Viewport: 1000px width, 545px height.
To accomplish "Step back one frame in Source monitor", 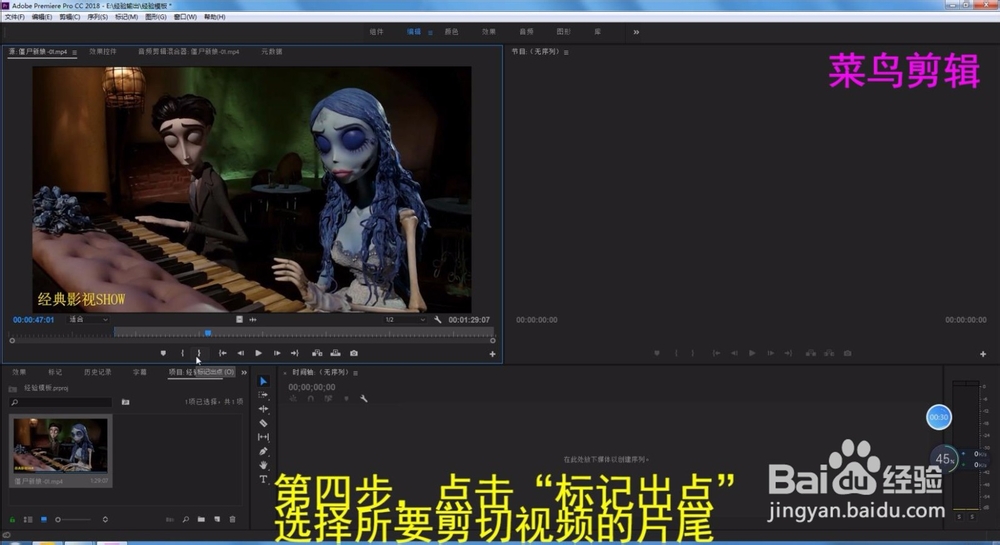I will 240,352.
